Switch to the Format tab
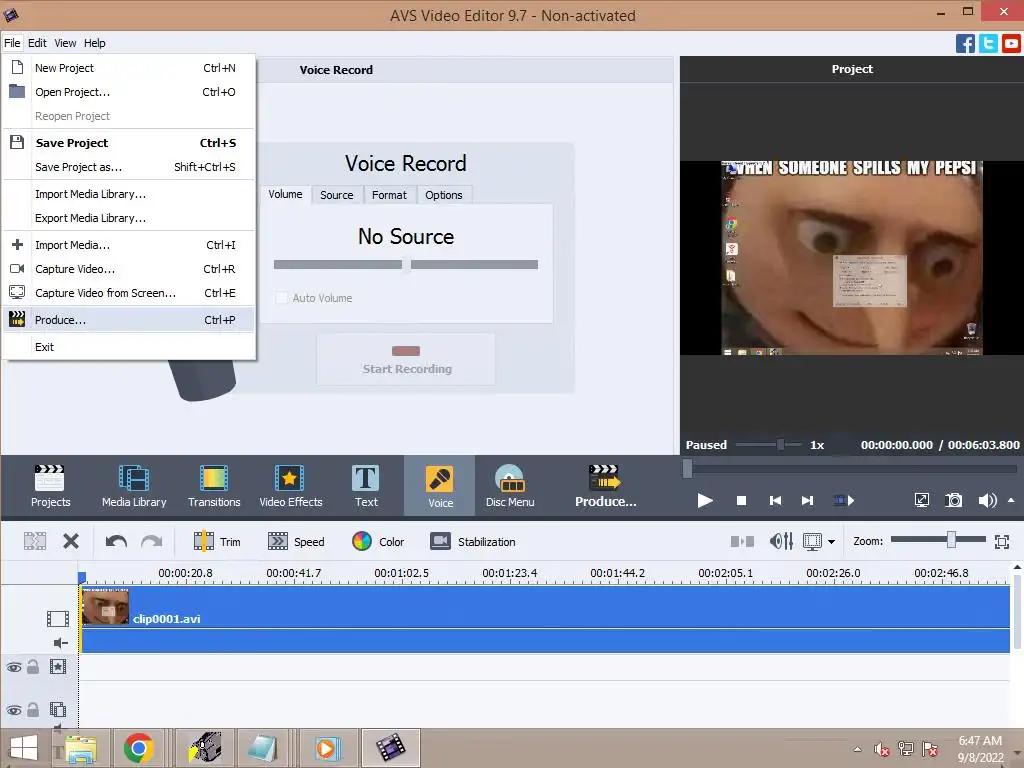The height and width of the screenshot is (768, 1024). tap(389, 195)
